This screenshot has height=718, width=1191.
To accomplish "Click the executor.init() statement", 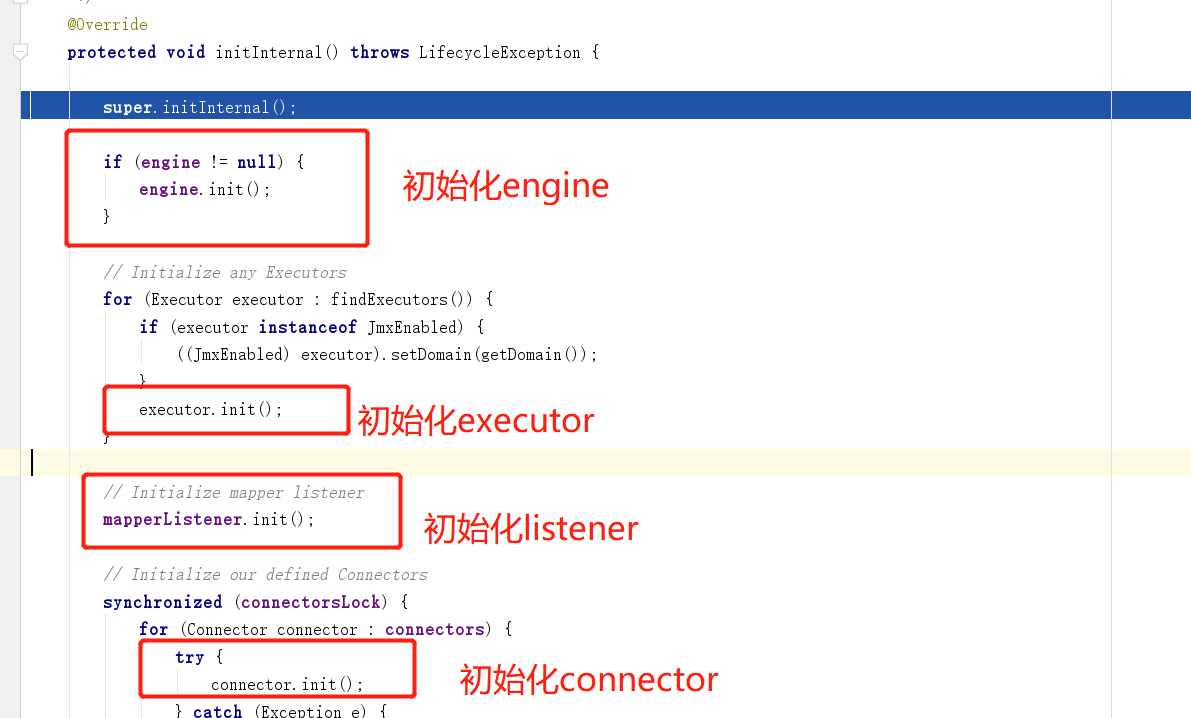I will pyautogui.click(x=210, y=410).
